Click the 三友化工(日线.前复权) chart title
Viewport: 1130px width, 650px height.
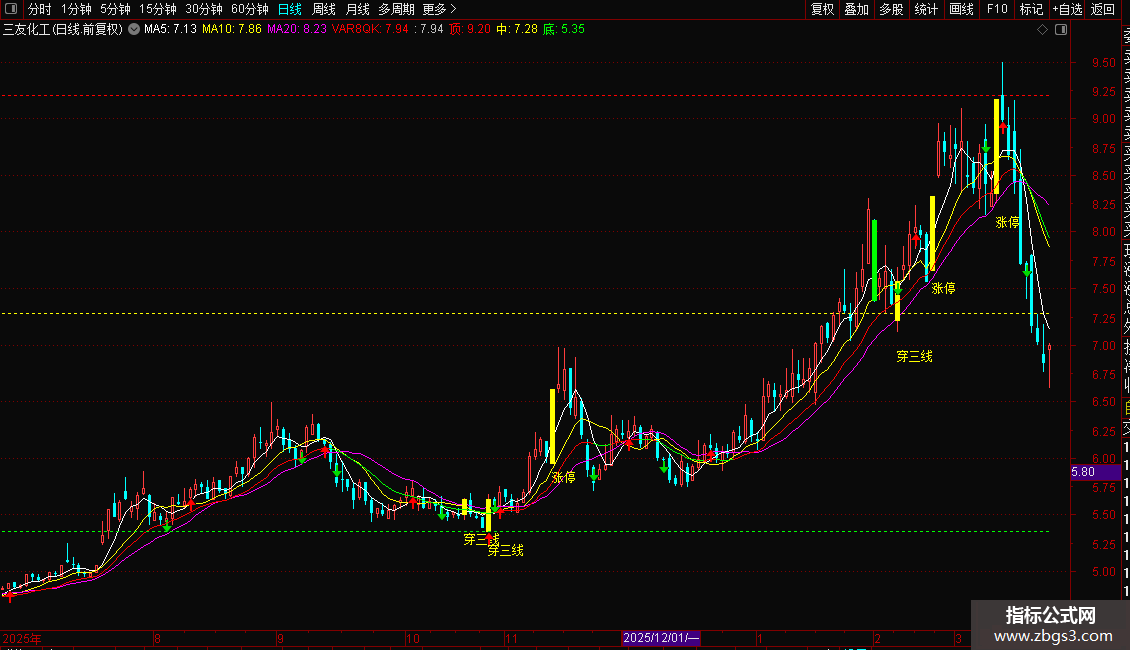[x=63, y=30]
